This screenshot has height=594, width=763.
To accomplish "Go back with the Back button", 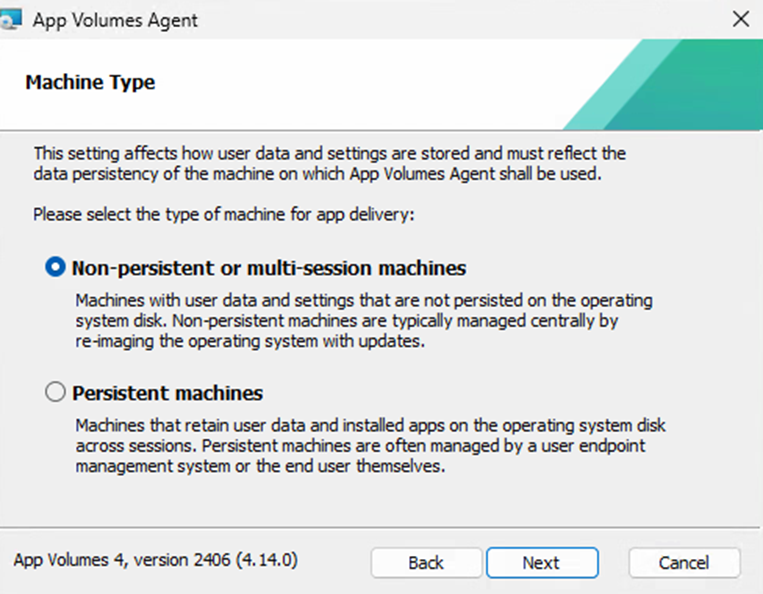I will 426,563.
